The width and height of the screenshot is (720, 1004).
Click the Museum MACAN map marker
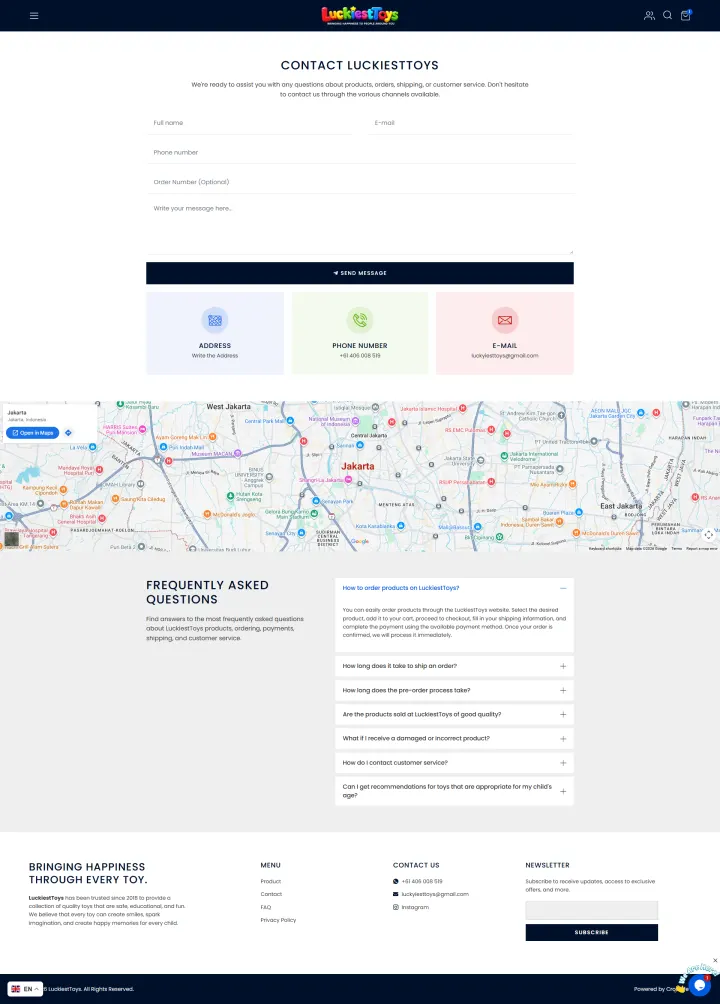(238, 453)
